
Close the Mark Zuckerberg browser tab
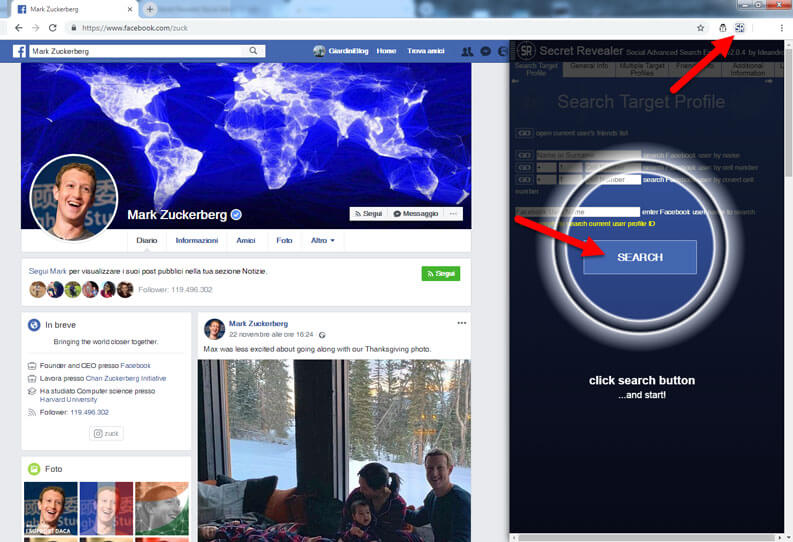130,9
